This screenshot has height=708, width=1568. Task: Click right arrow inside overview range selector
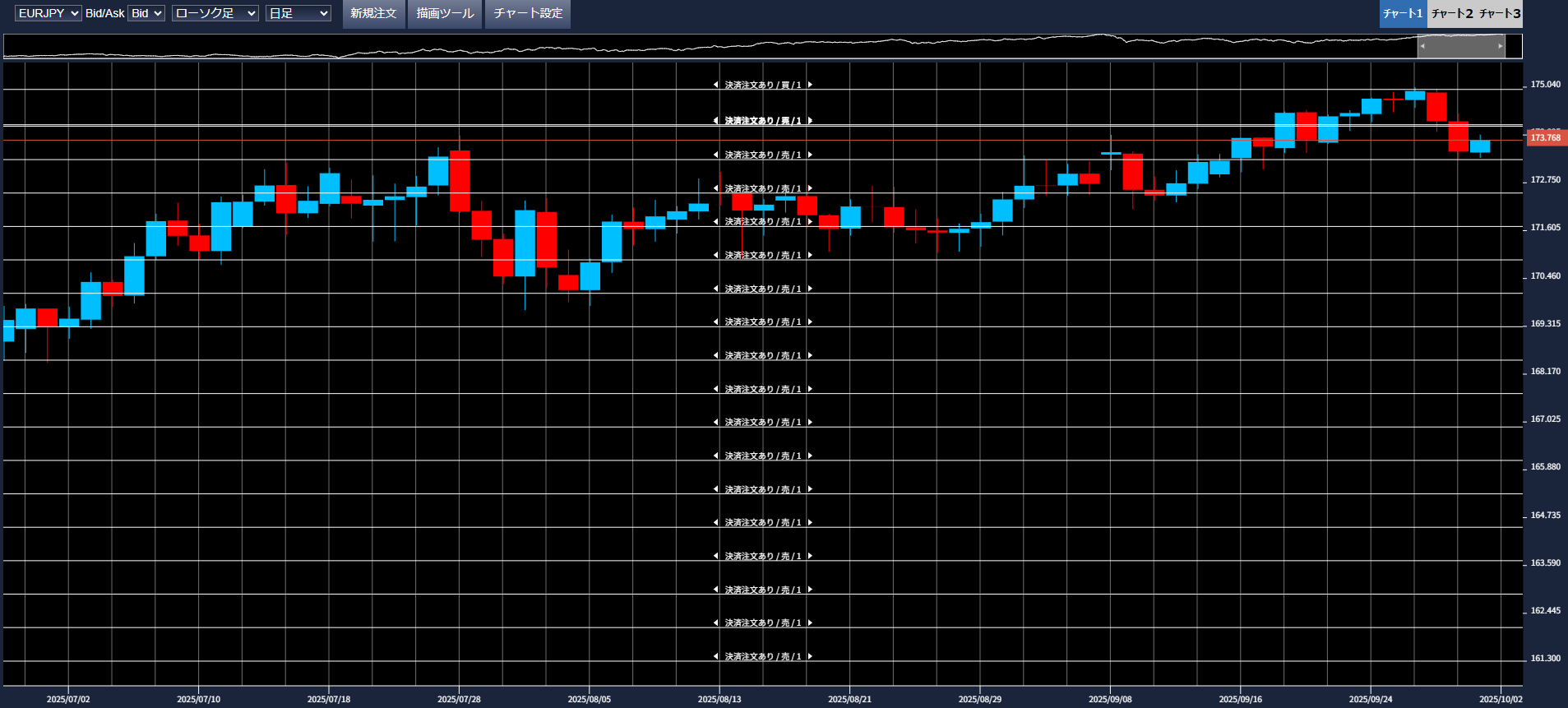1500,46
